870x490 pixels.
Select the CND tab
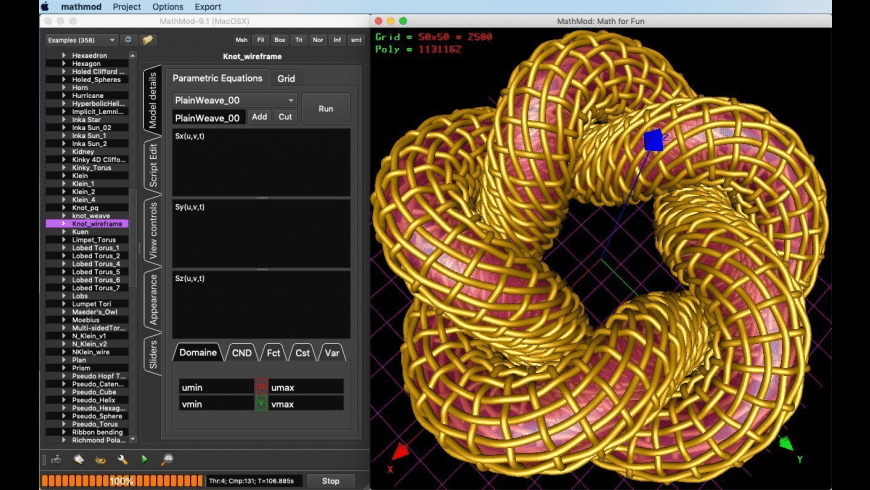[241, 352]
